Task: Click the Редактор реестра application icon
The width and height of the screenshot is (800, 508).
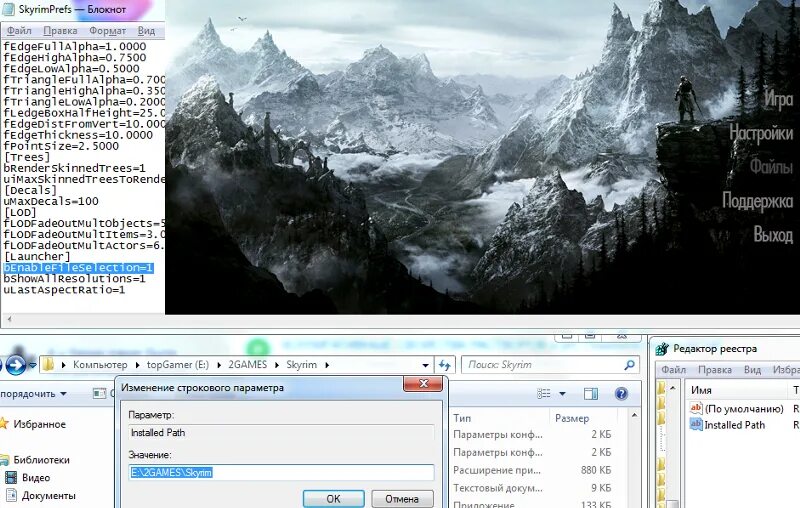Action: point(662,349)
